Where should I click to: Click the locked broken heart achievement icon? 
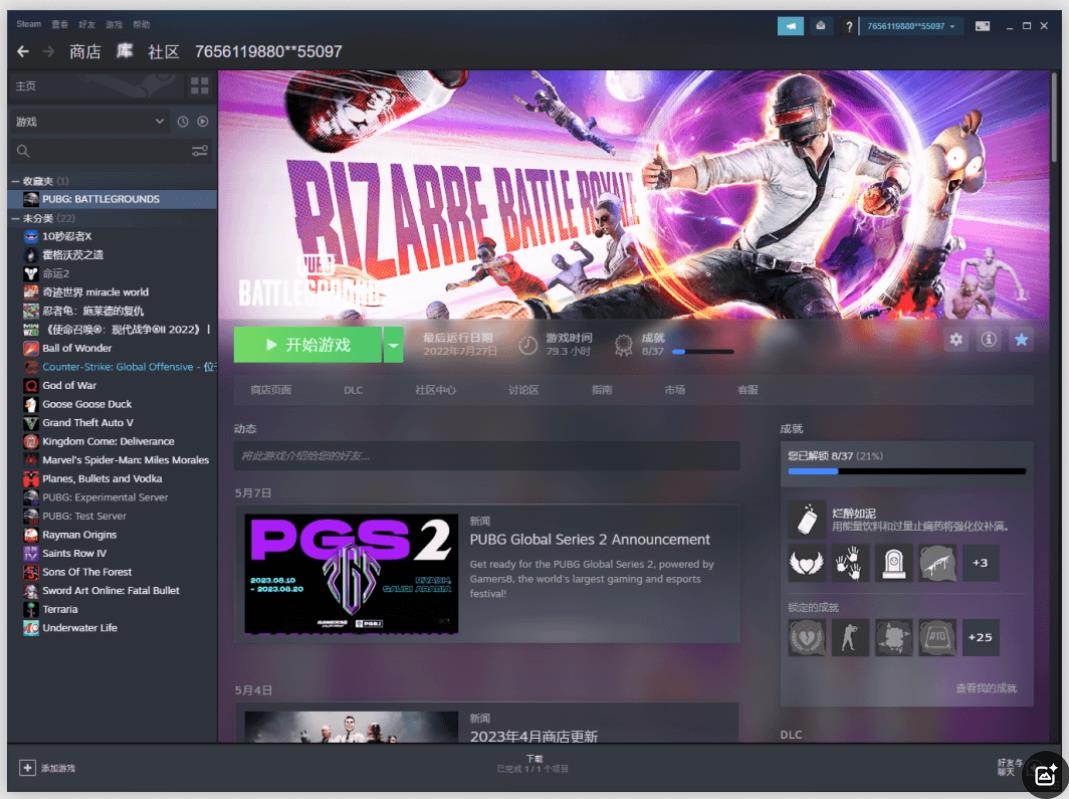[x=807, y=637]
